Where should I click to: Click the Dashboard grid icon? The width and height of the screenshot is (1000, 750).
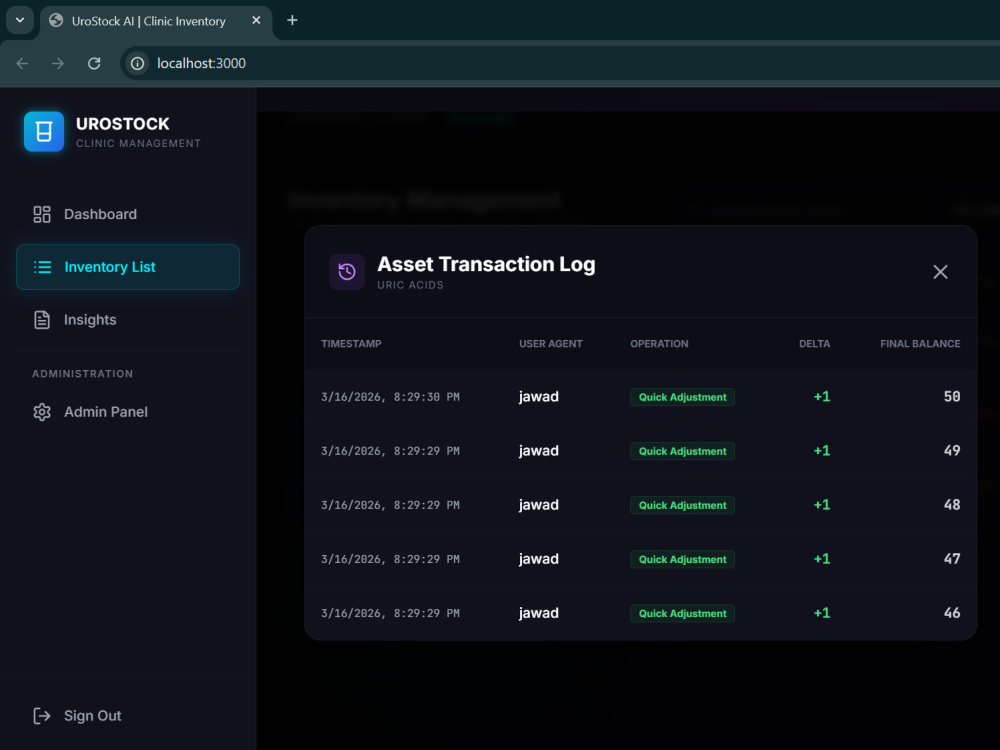pos(42,214)
